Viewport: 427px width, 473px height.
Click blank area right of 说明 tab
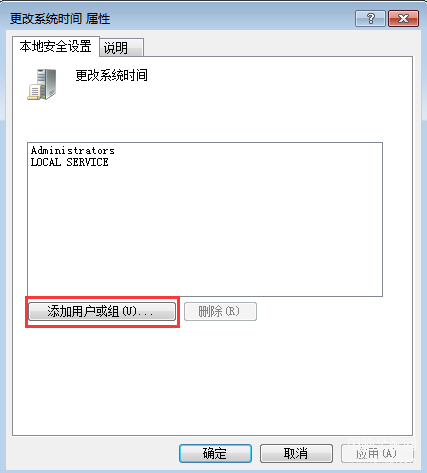[x=277, y=47]
